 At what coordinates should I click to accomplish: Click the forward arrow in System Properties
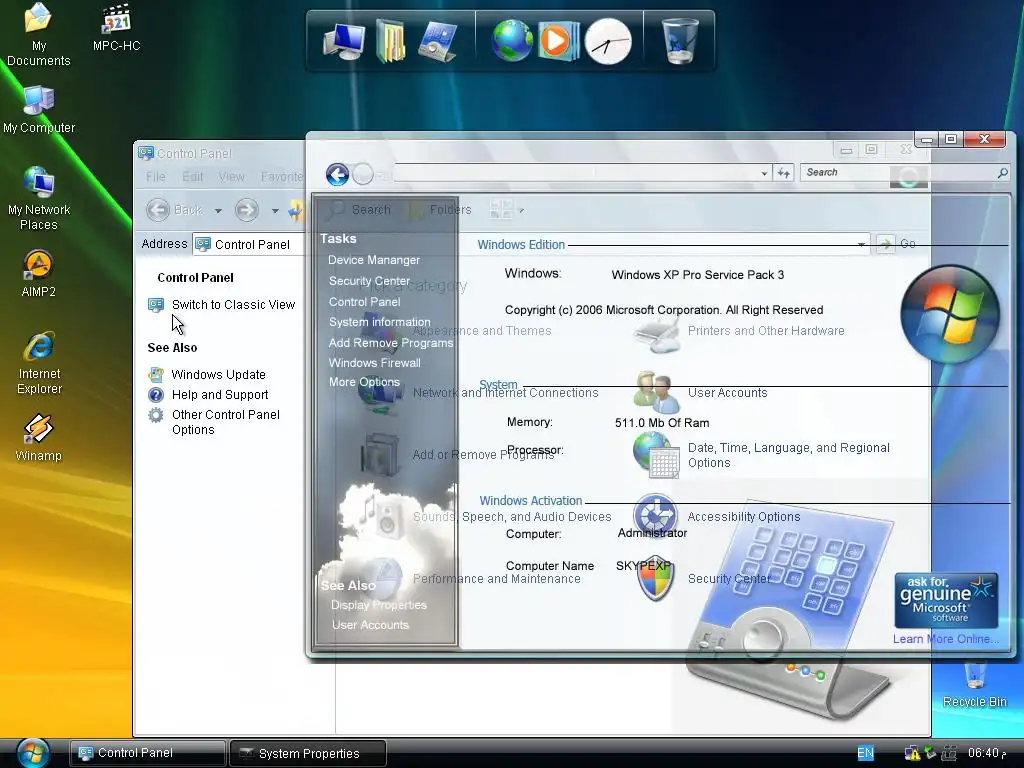(x=362, y=174)
